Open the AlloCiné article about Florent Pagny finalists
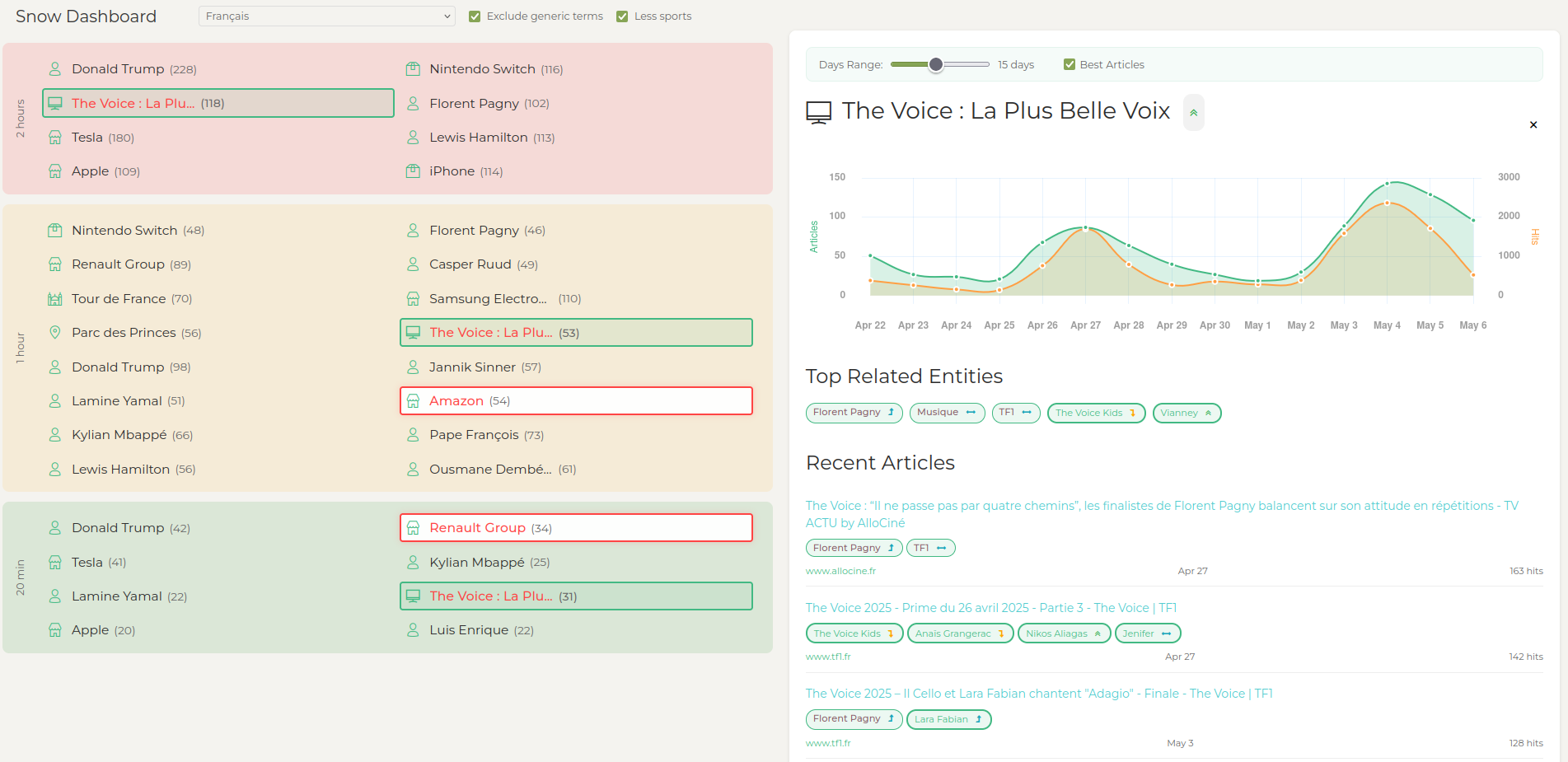This screenshot has width=1568, height=762. coord(1162,514)
